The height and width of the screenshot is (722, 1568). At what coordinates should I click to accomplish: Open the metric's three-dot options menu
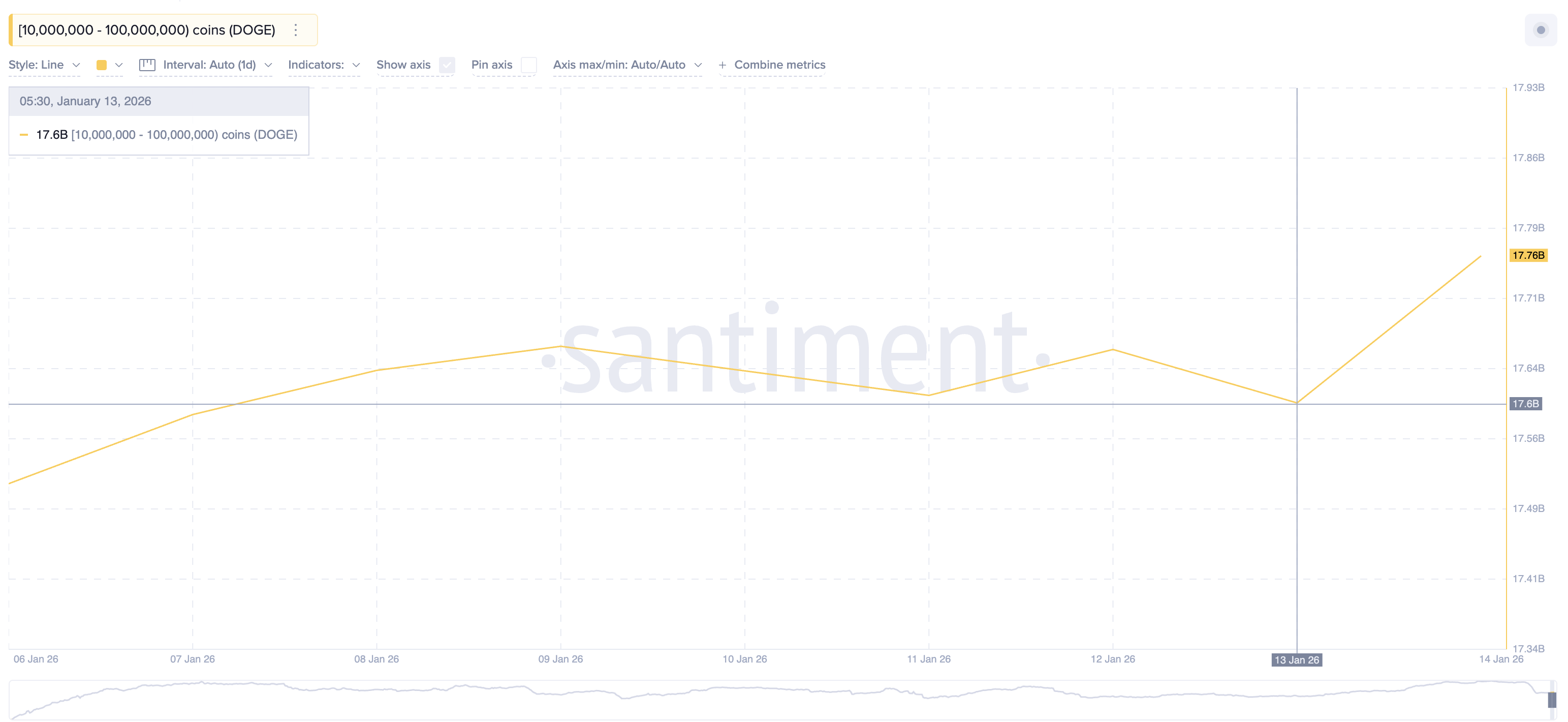click(296, 30)
